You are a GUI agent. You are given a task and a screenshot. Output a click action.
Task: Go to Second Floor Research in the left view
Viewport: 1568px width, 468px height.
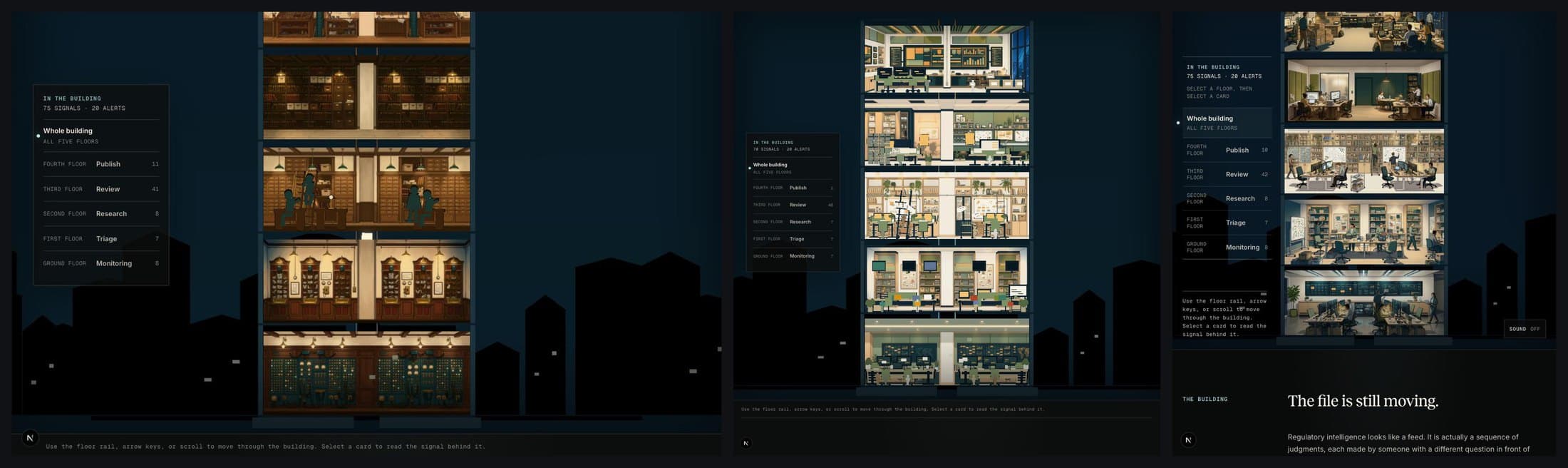coord(100,214)
